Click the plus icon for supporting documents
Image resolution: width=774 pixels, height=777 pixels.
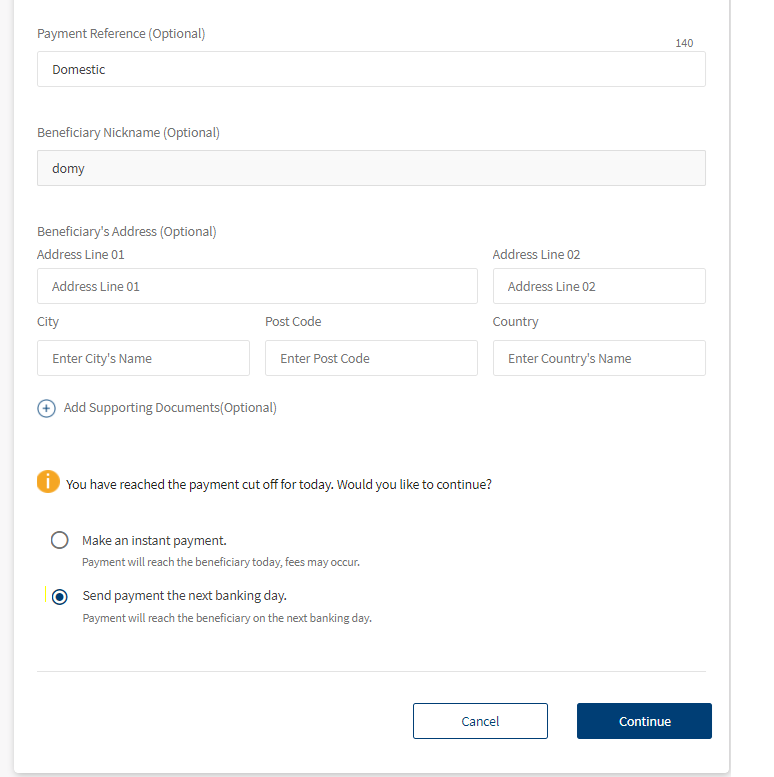pos(46,408)
